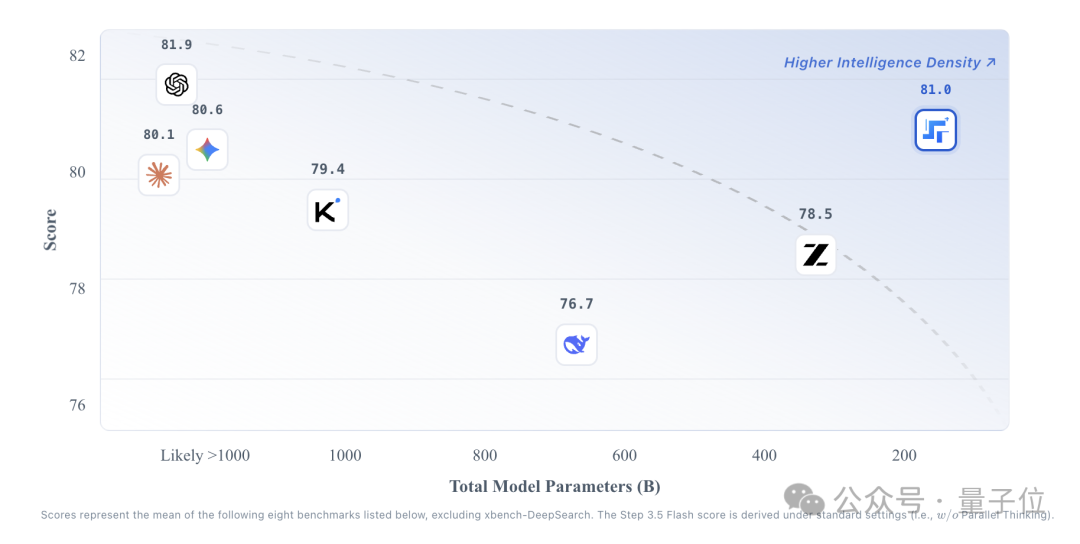1080x544 pixels.
Task: Click the 81.9 score label
Action: [176, 45]
